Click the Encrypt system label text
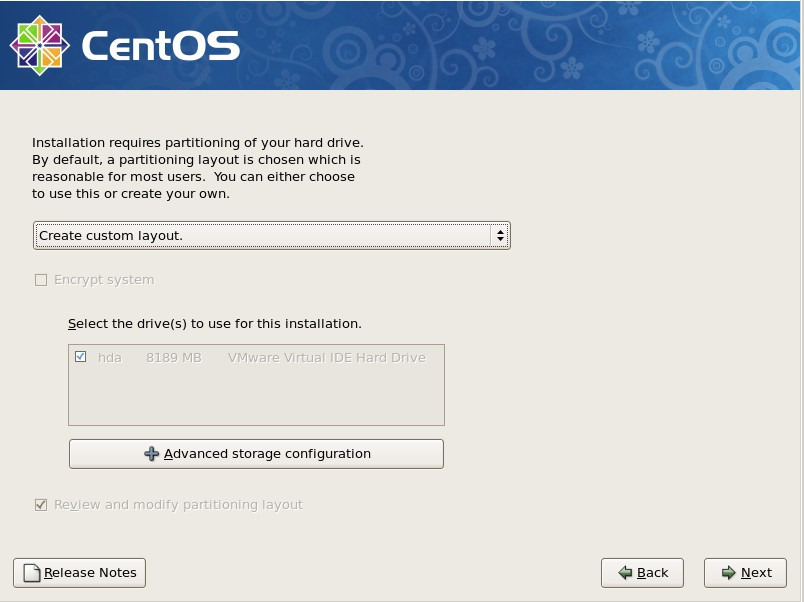 pos(104,280)
